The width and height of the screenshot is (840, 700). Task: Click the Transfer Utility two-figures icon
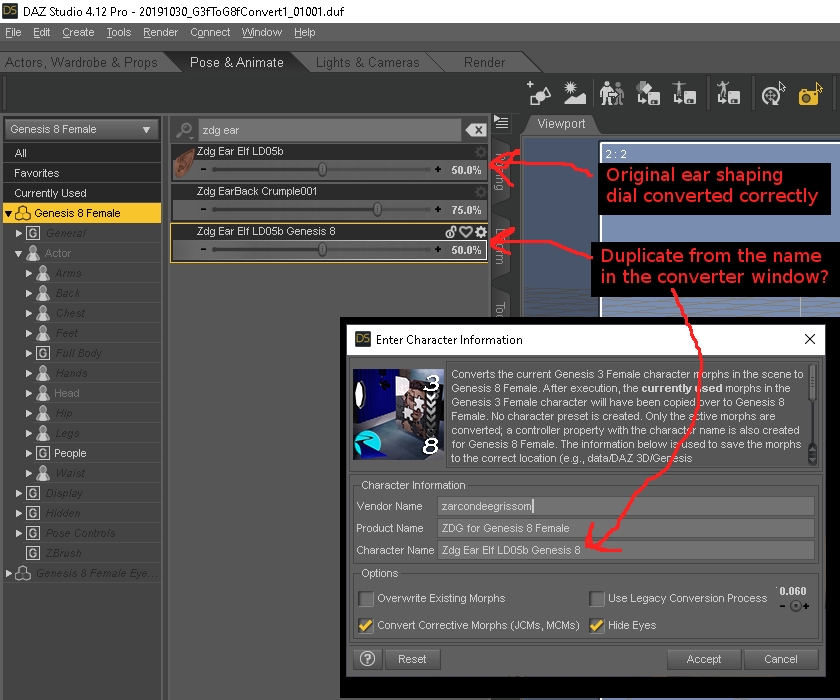[x=612, y=93]
